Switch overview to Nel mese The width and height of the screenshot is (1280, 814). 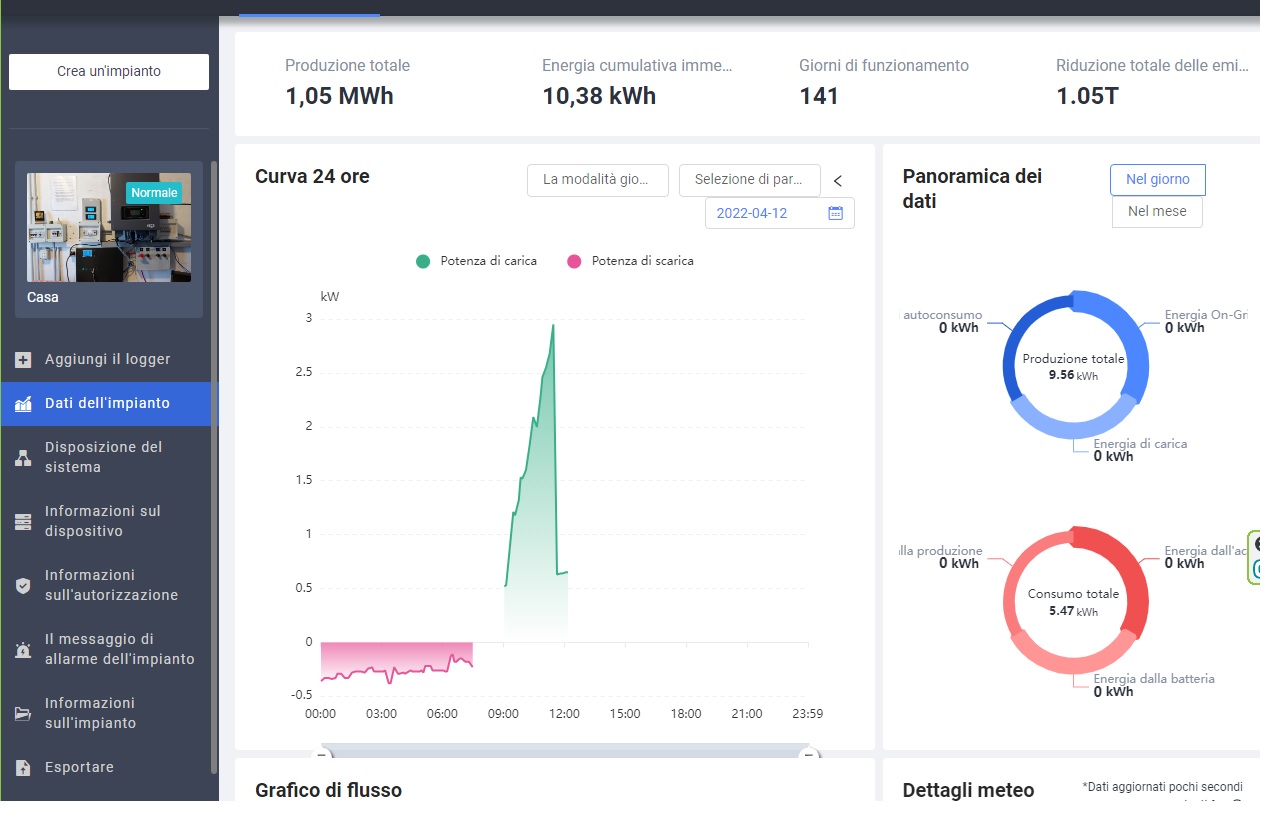coord(1157,212)
